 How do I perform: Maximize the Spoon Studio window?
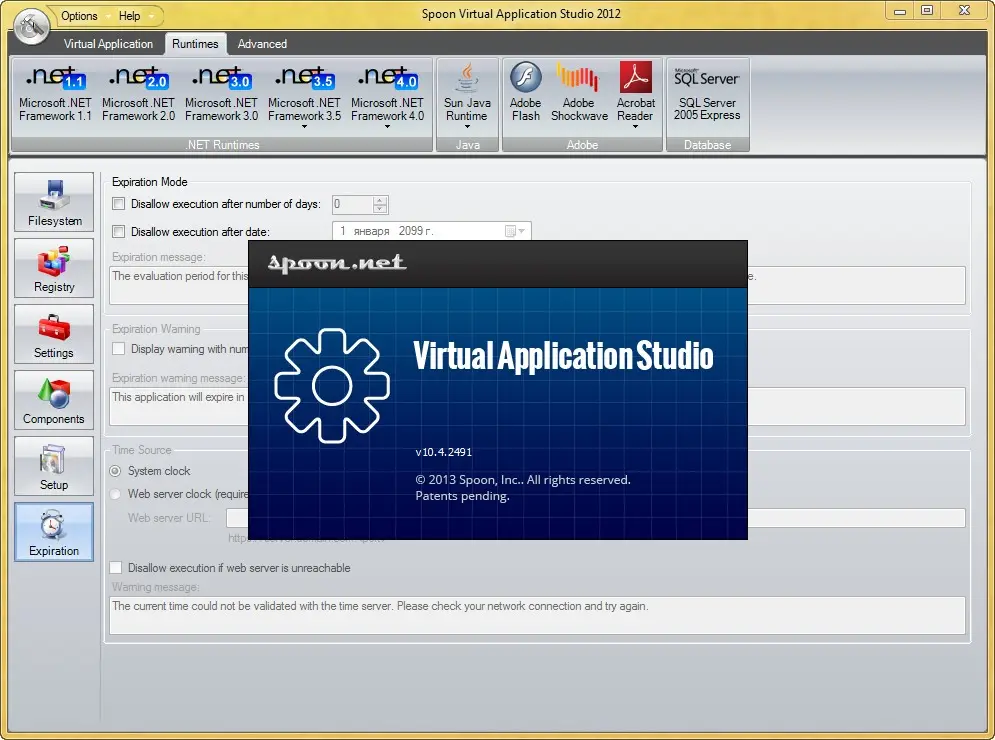pos(927,11)
